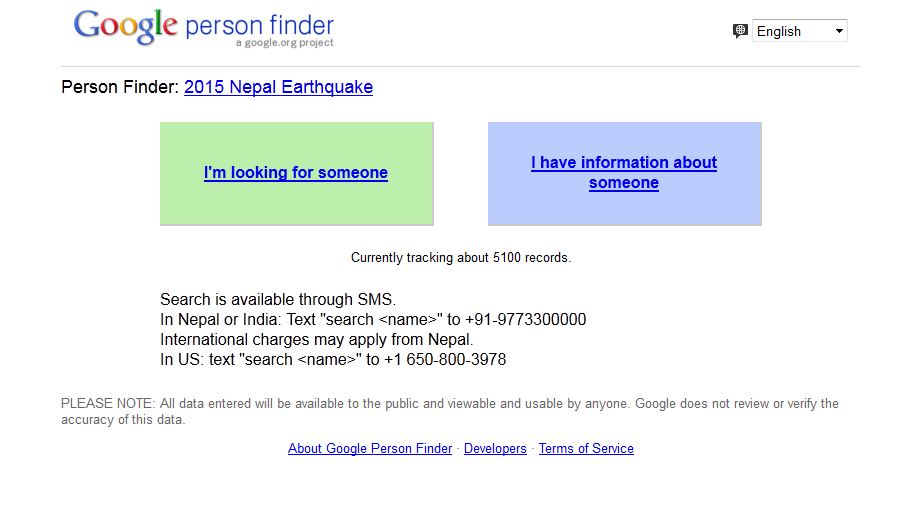Click the "person finder" logo text
Viewport: 900px width, 518px height.
tap(259, 26)
